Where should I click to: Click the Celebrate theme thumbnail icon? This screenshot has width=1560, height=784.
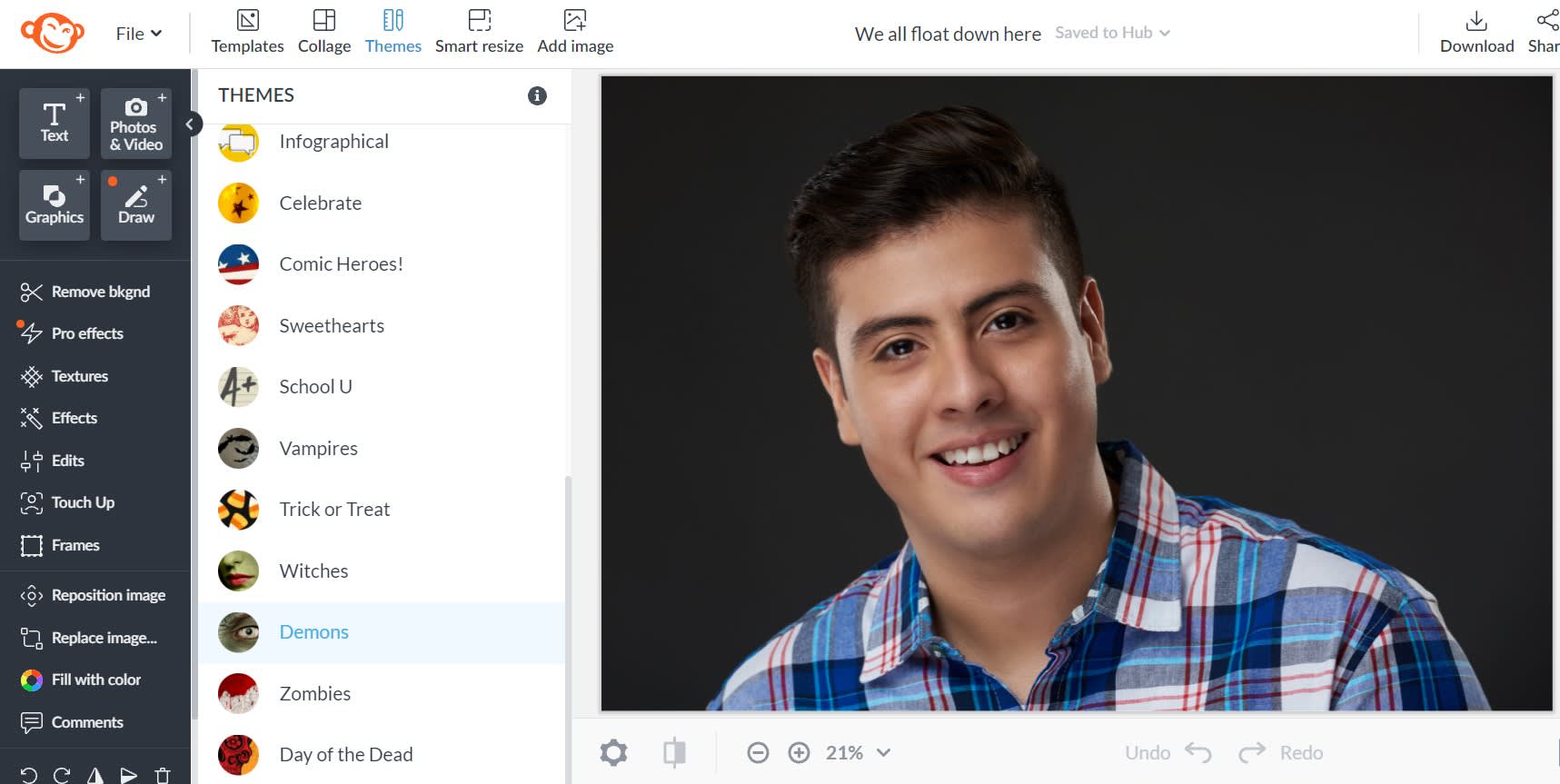[x=238, y=203]
